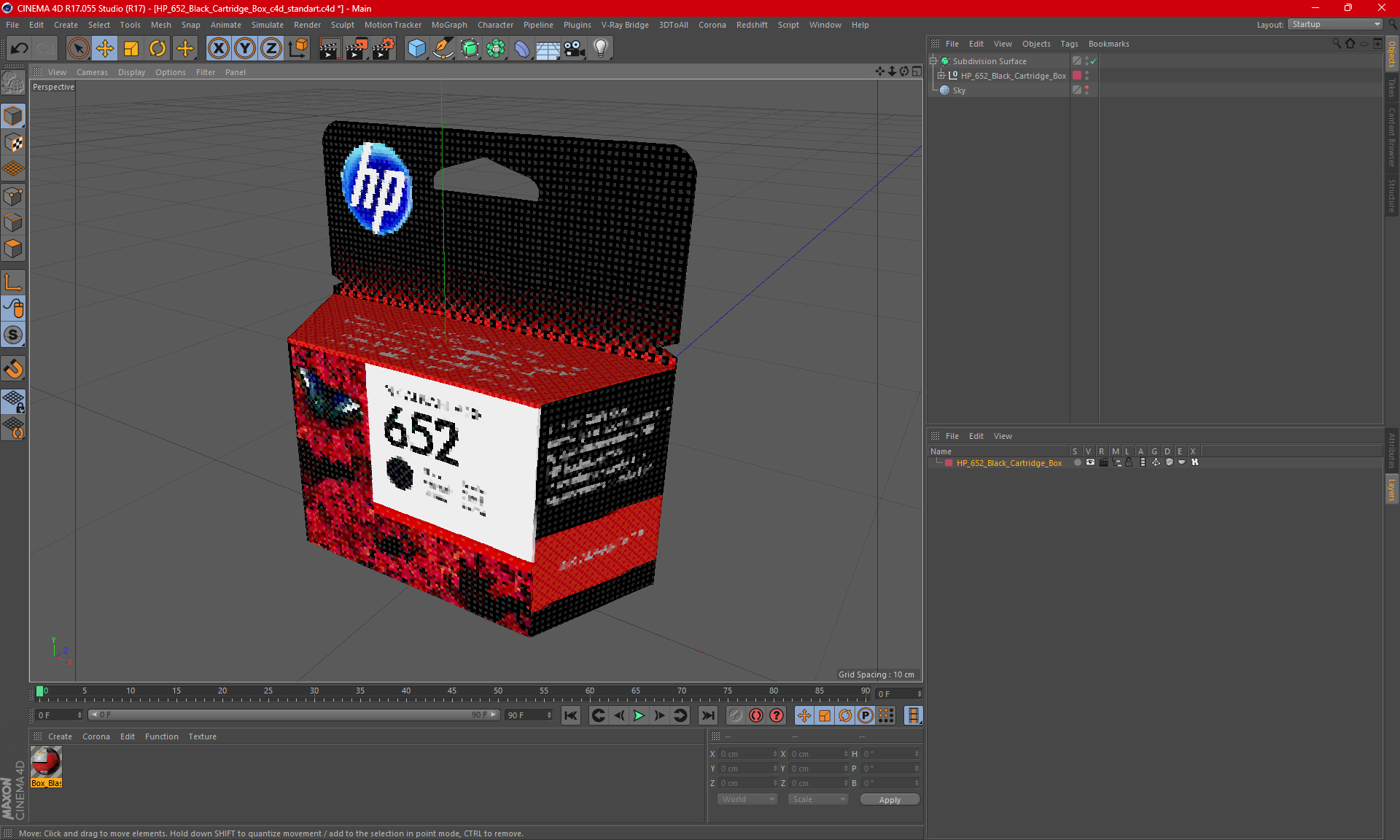Click the red layer color of HP_652_Black_Cartridge_Box object
Viewport: 1400px width, 840px height.
[x=1076, y=76]
